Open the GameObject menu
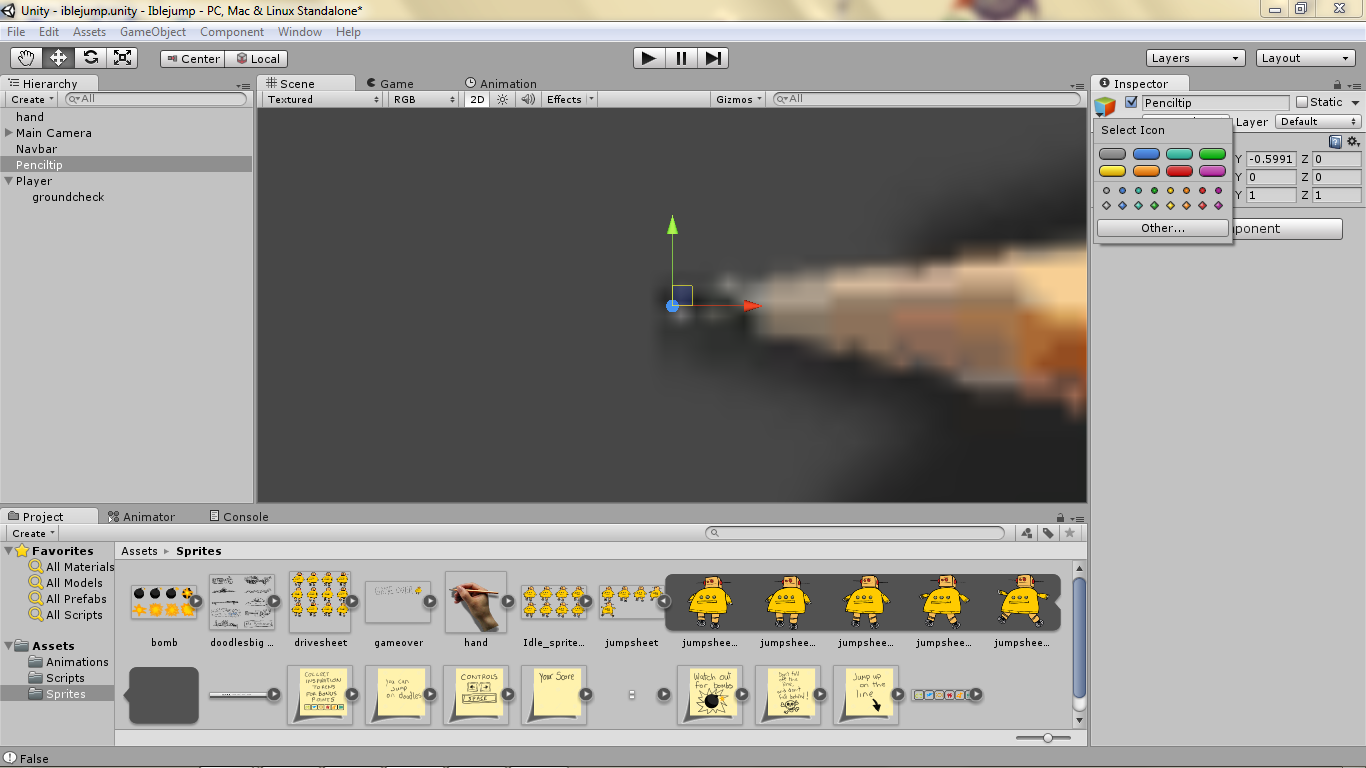This screenshot has width=1366, height=768. 152,31
